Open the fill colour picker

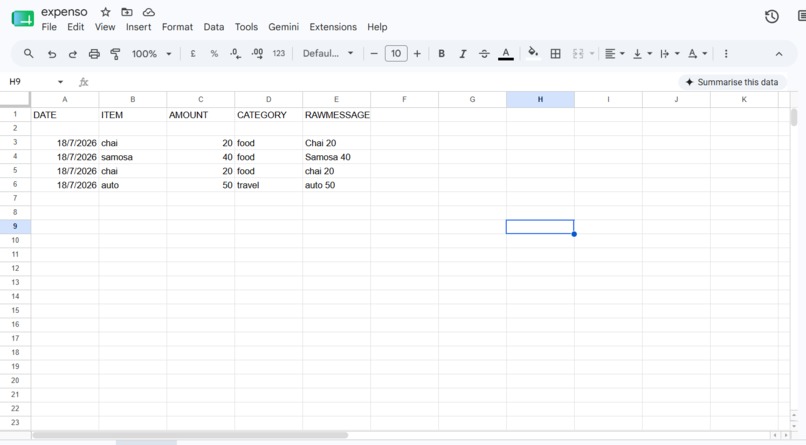tap(533, 52)
